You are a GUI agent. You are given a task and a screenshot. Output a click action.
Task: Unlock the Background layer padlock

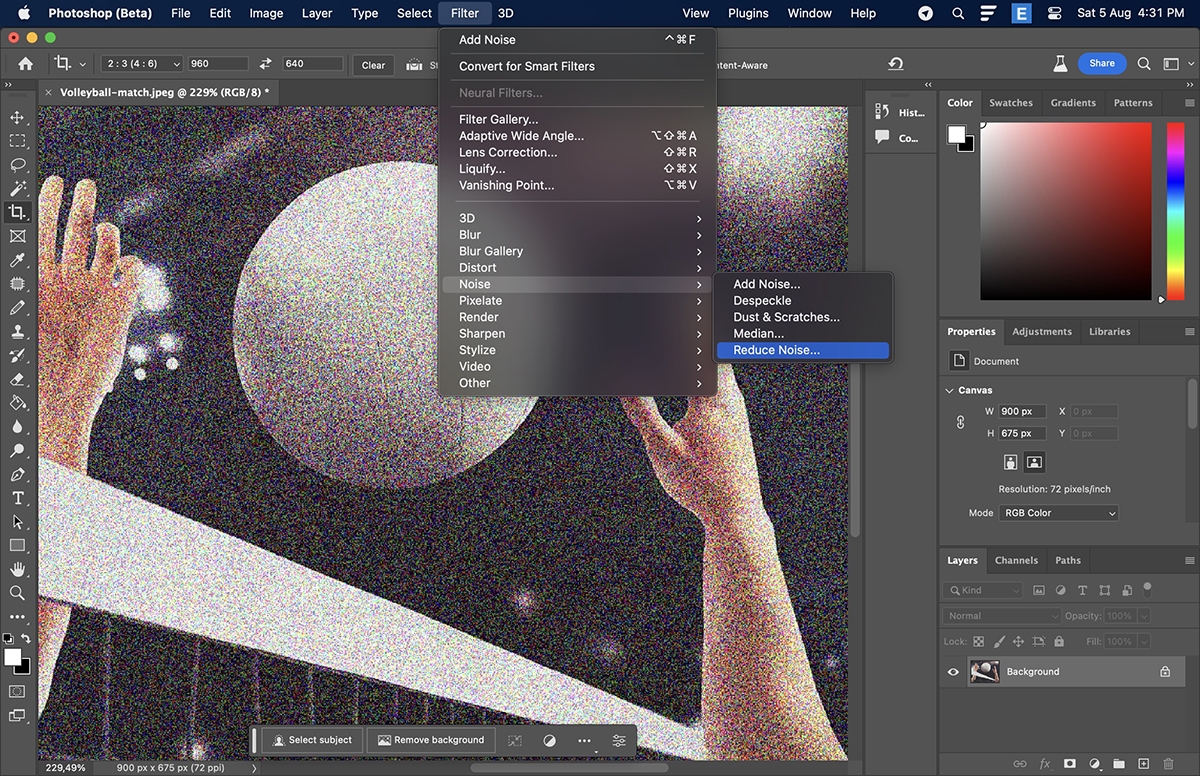pos(1164,671)
